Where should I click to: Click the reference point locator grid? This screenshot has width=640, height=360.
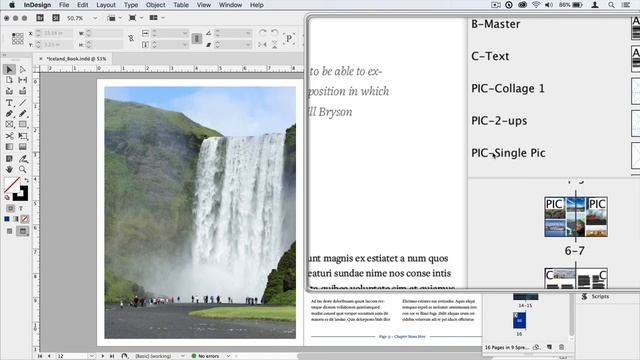(x=18, y=39)
